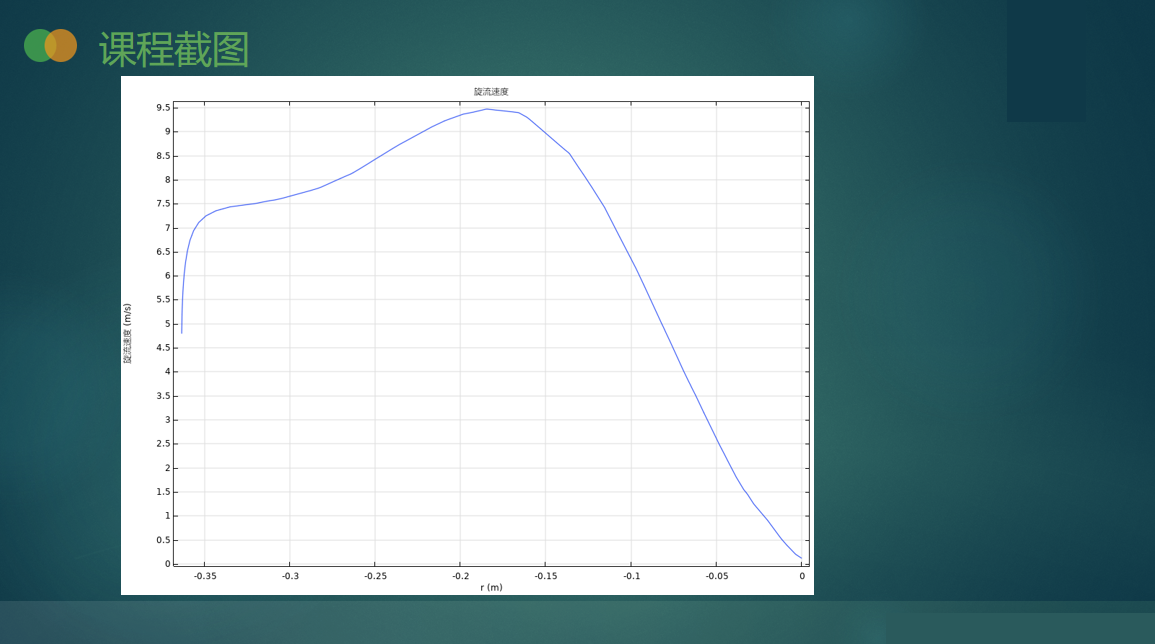The width and height of the screenshot is (1155, 644).
Task: Click the plot title 旋流速度
Action: click(x=491, y=91)
